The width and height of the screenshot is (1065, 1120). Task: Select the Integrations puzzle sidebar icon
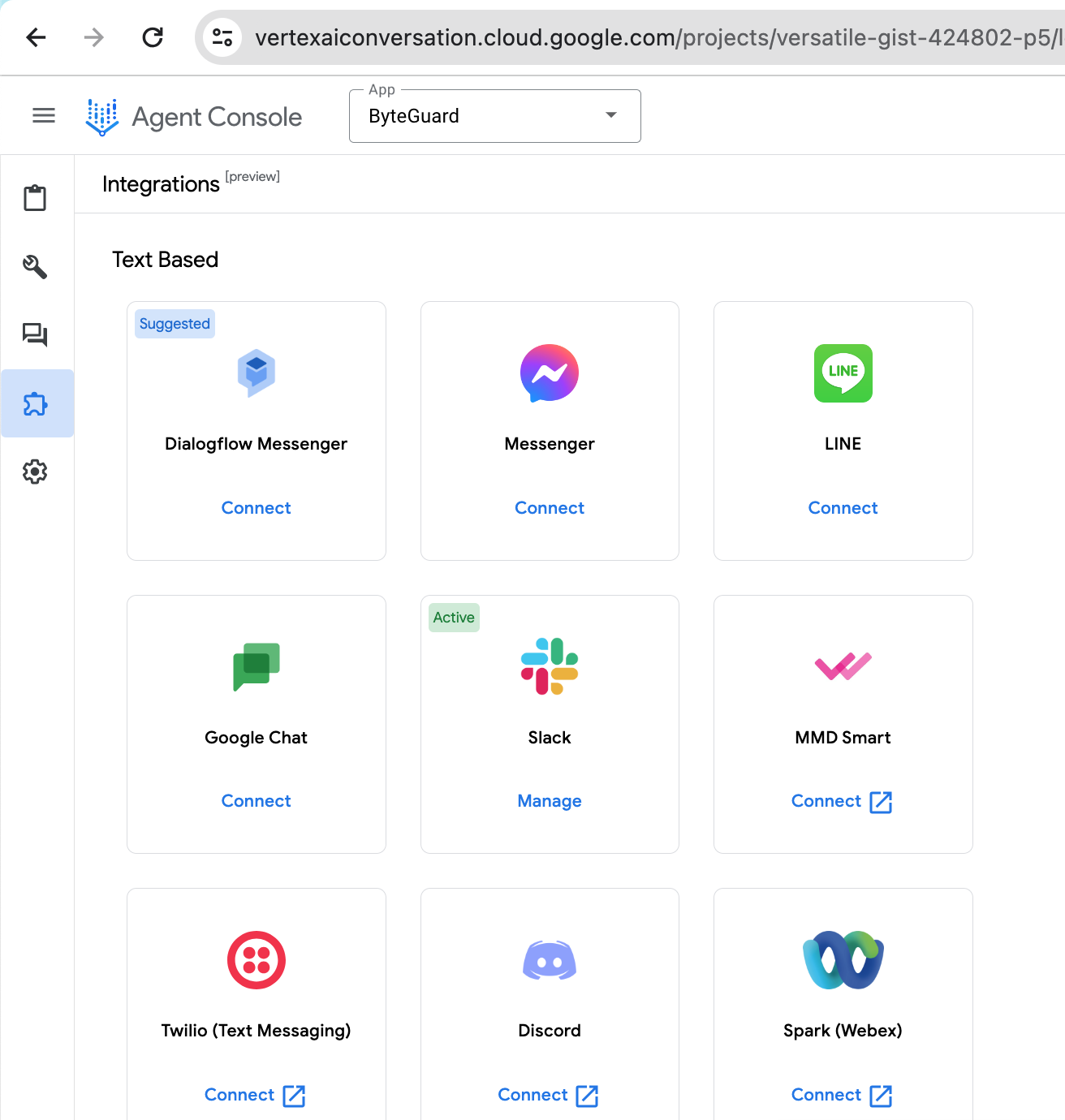pyautogui.click(x=37, y=403)
